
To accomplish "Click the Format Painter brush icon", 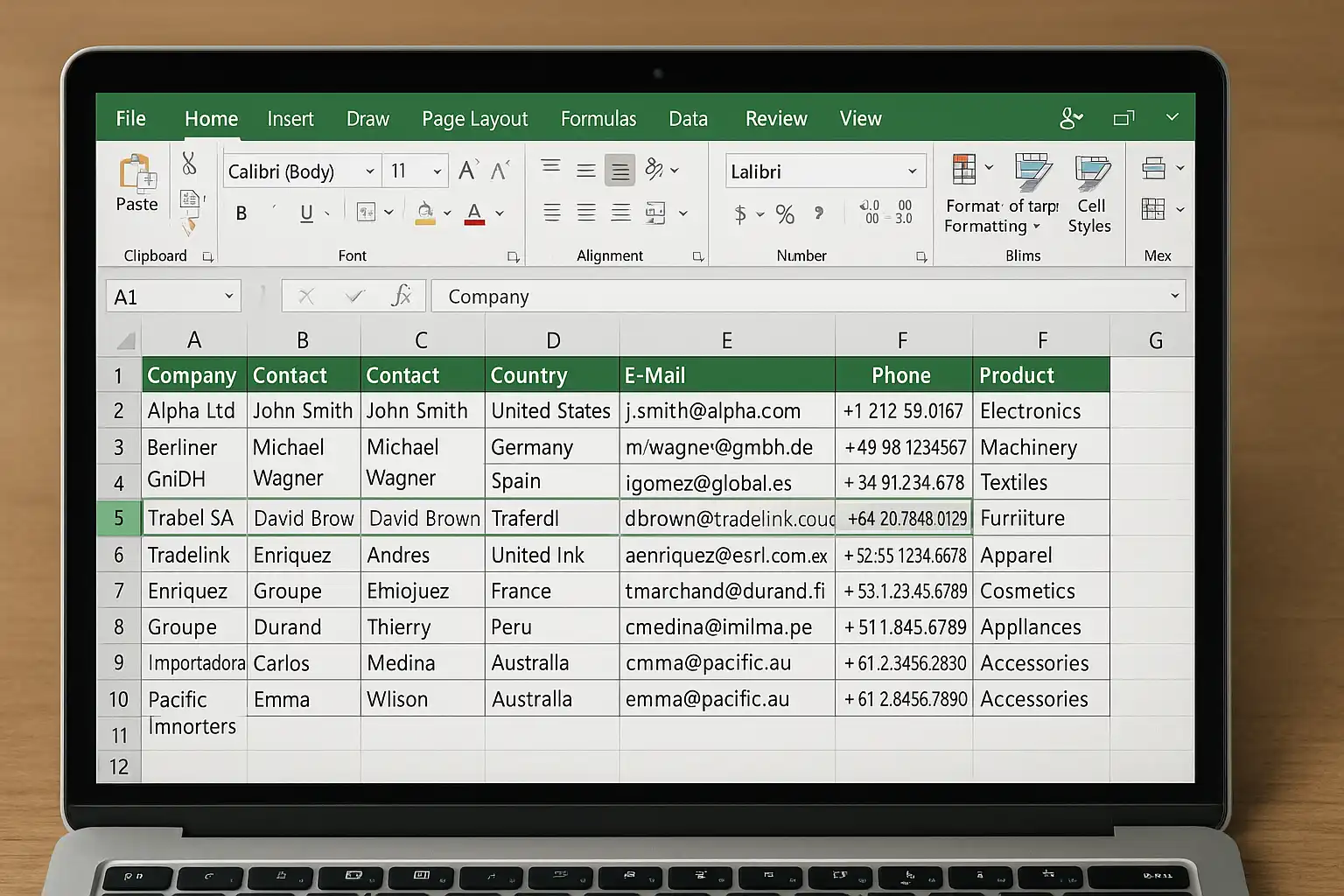I will point(188,227).
